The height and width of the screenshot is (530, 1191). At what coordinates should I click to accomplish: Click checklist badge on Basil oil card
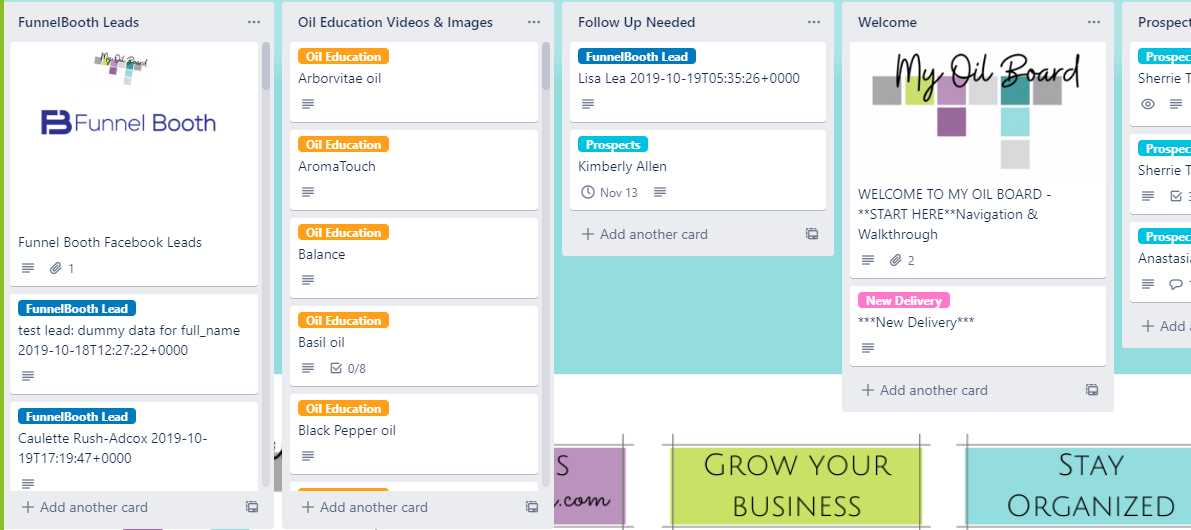pyautogui.click(x=347, y=368)
